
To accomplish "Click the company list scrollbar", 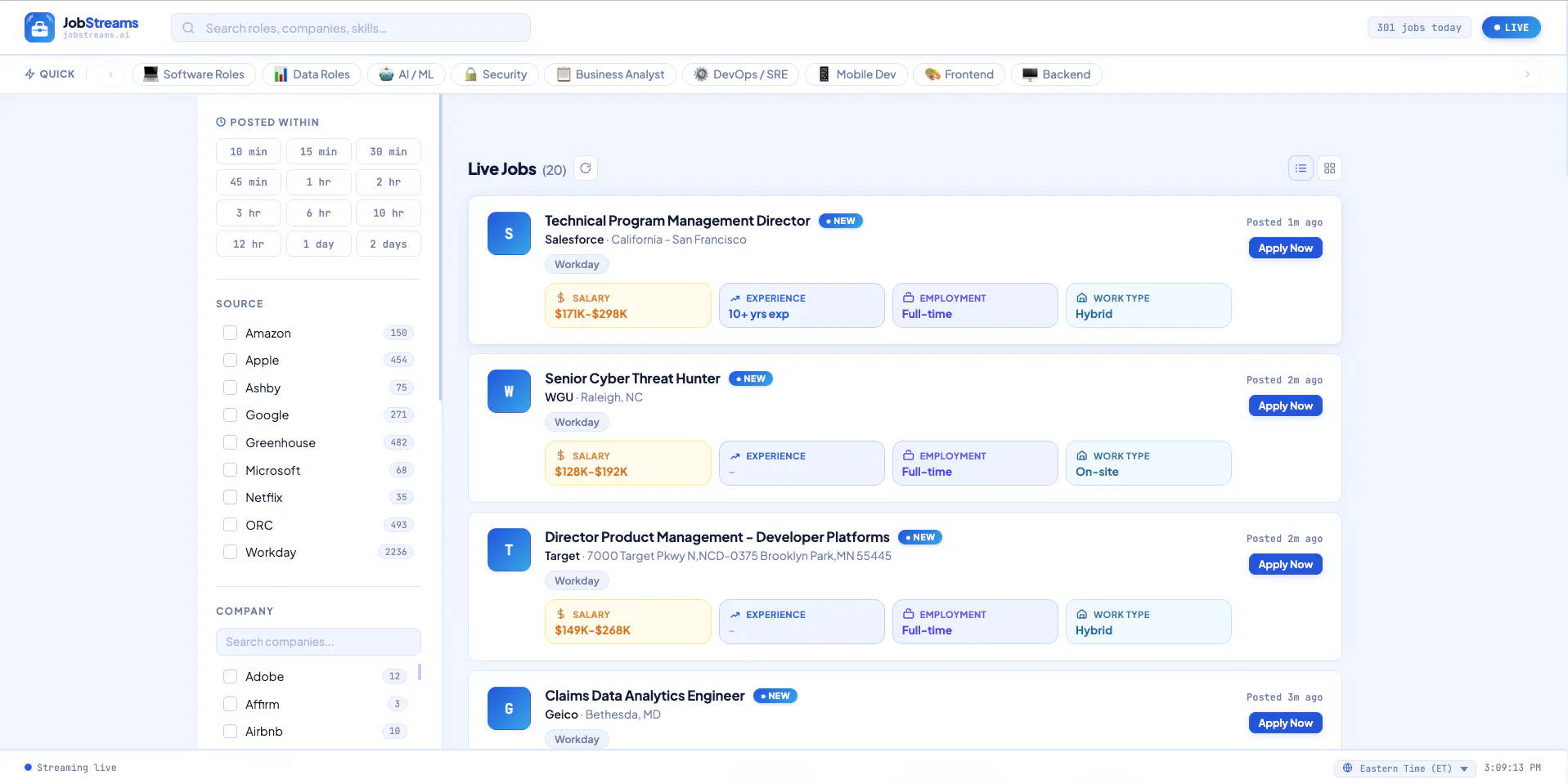I will [420, 672].
